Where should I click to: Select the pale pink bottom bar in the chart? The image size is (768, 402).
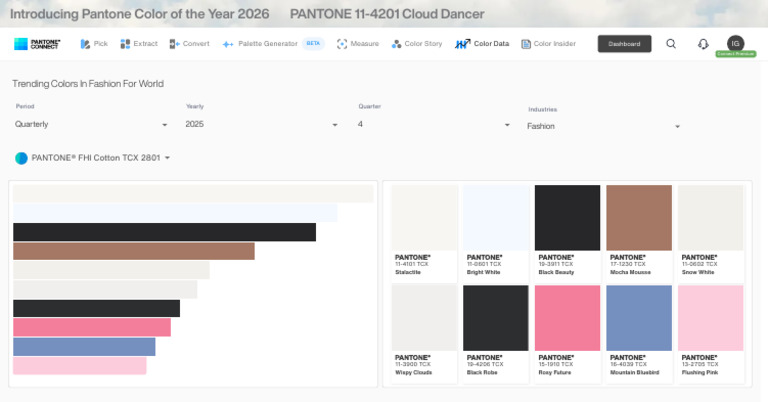click(80, 366)
